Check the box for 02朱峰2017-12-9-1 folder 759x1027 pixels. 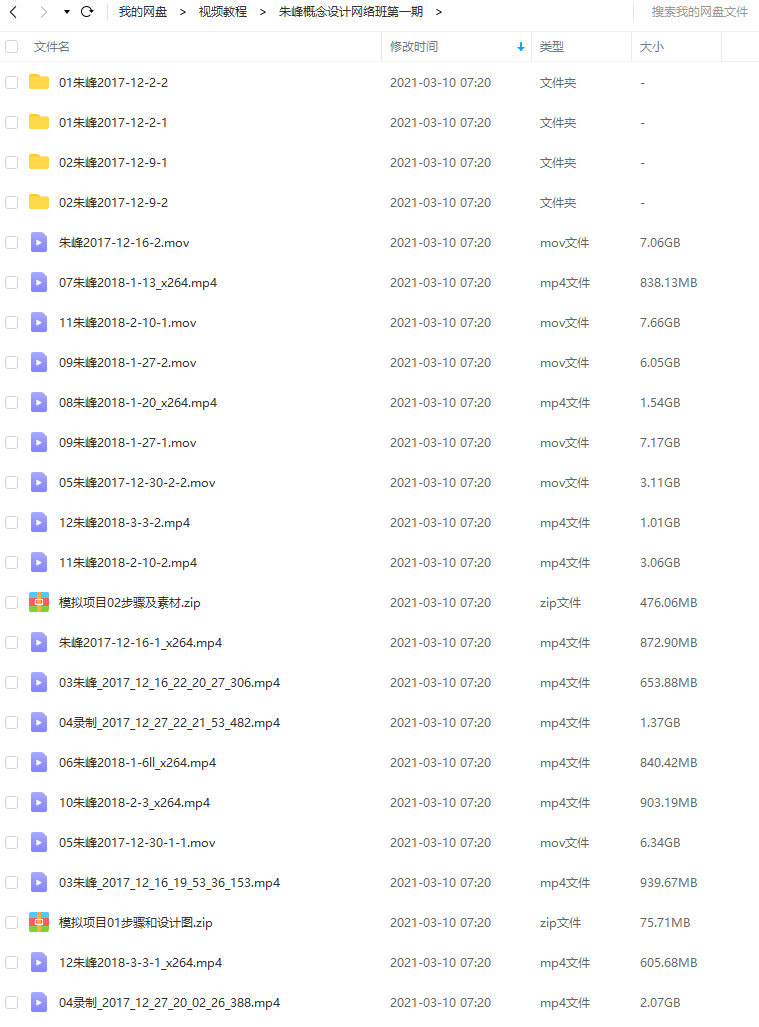(x=12, y=162)
